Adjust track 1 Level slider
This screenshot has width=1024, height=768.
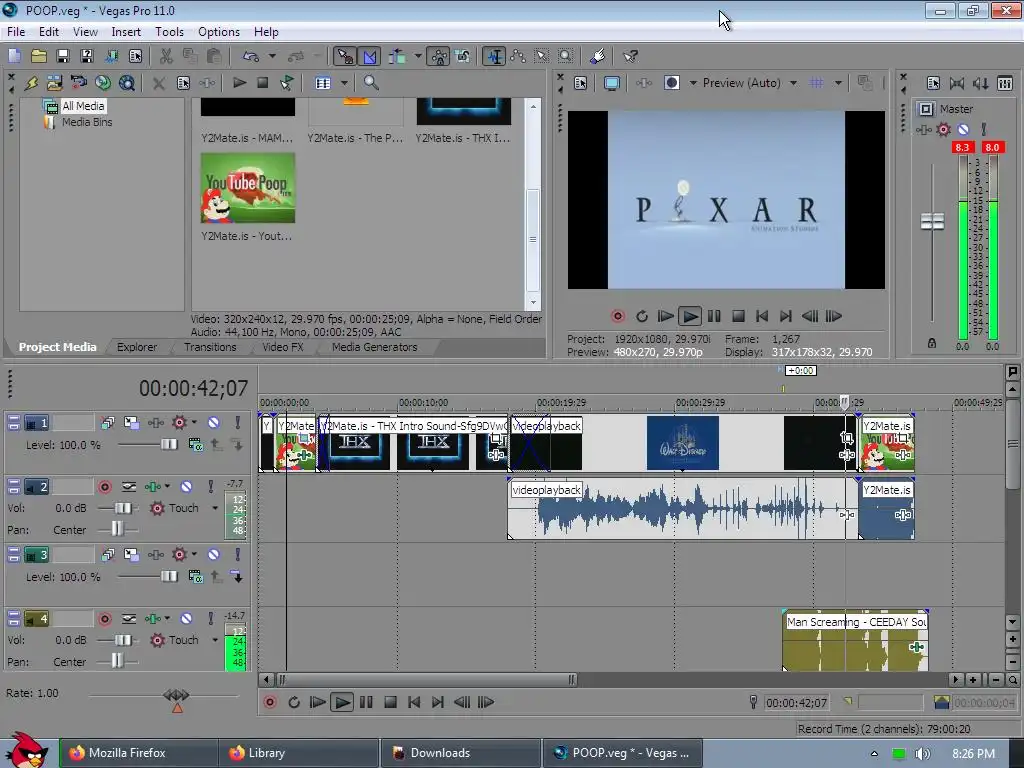(169, 445)
